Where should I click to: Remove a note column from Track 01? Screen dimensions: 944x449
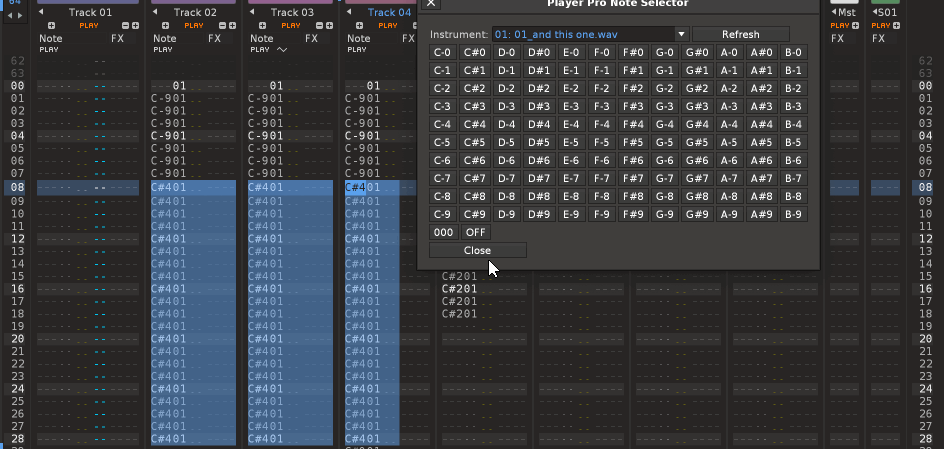[x=126, y=25]
